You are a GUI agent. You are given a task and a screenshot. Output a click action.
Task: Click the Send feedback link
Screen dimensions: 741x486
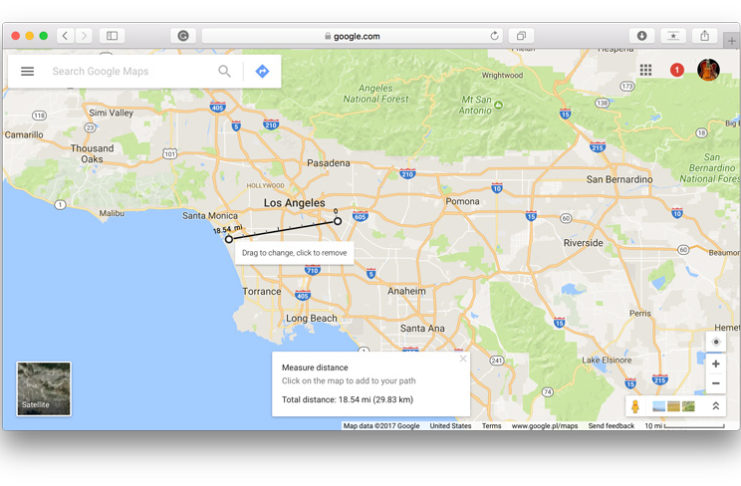(x=611, y=426)
